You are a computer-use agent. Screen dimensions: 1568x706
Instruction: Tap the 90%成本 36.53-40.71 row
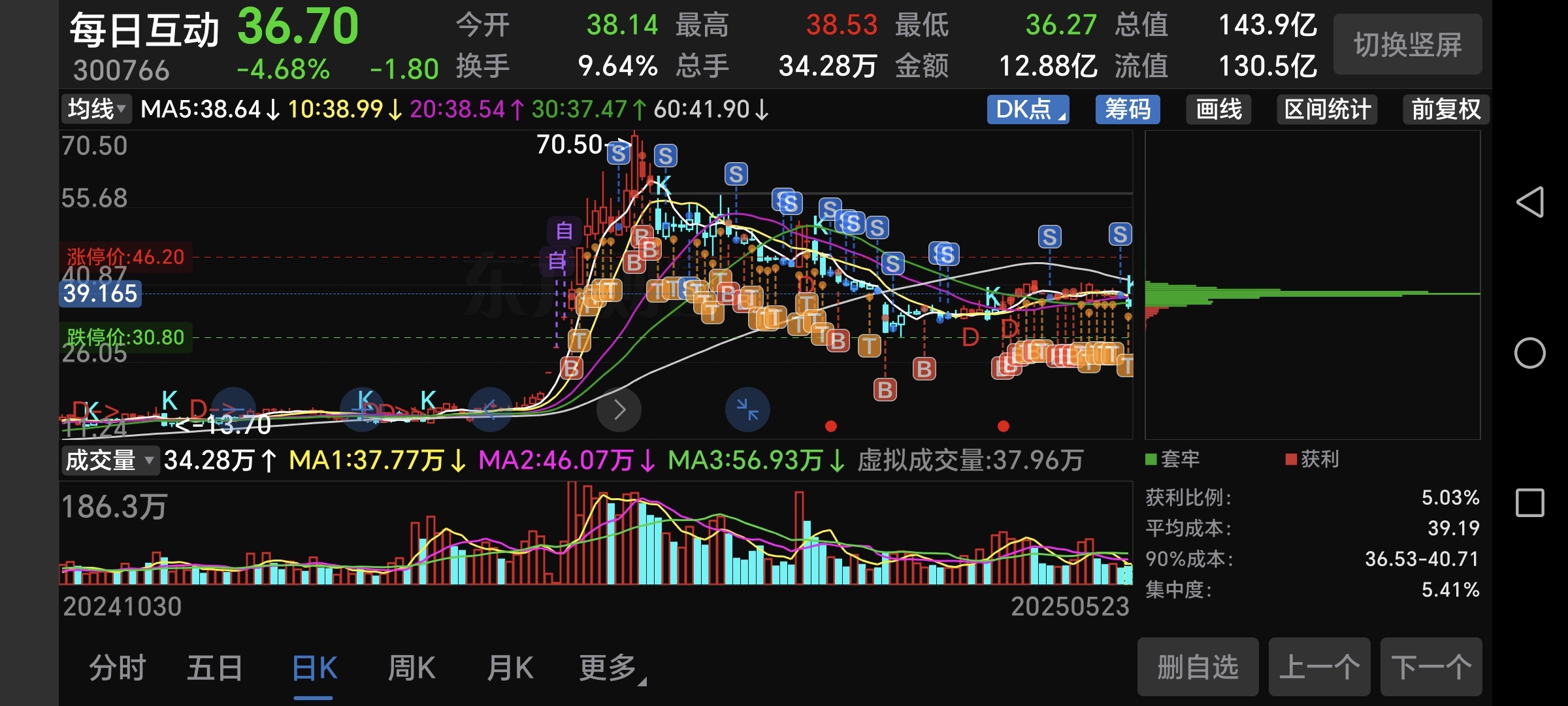(1312, 559)
